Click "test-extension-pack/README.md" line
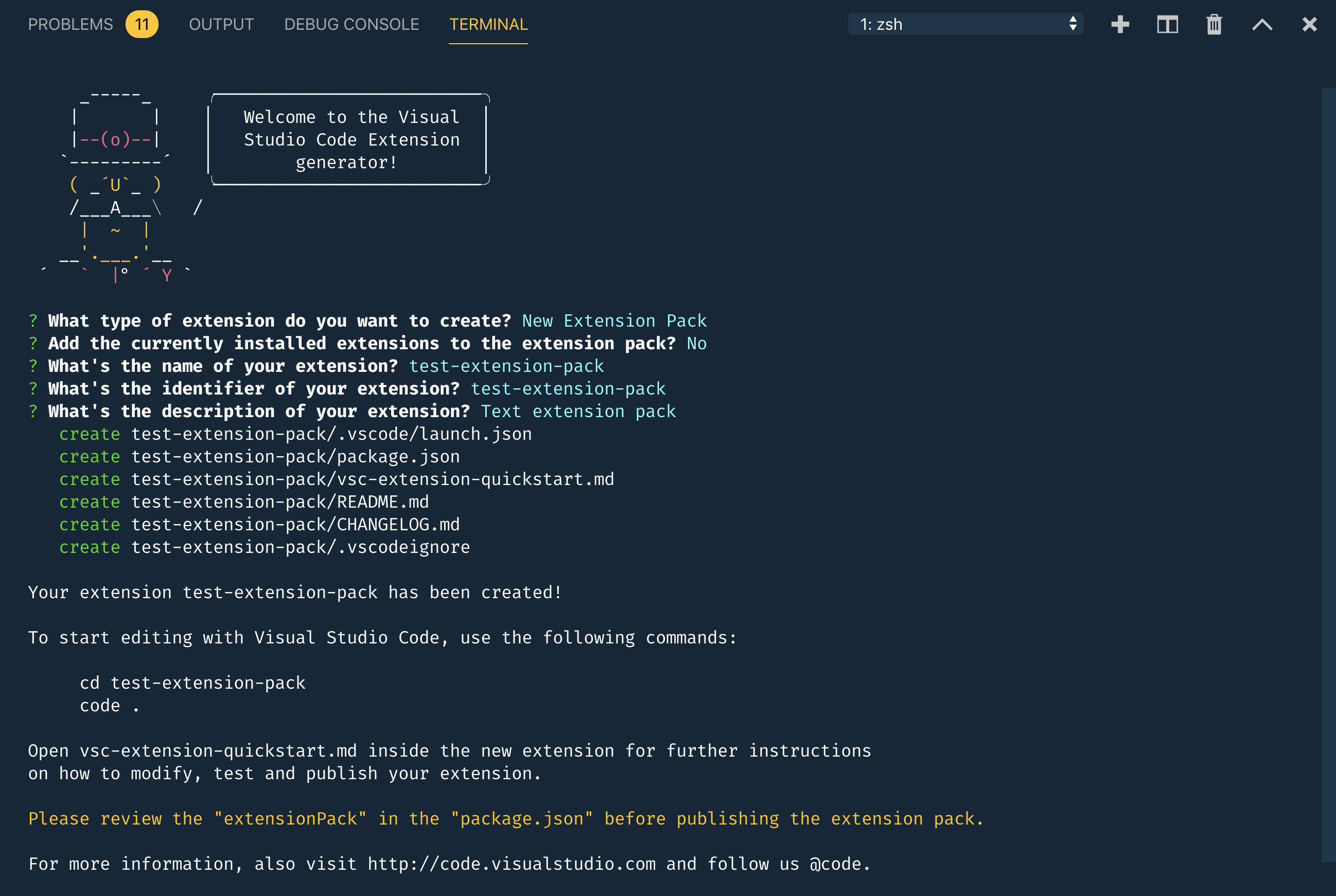The height and width of the screenshot is (896, 1336). (280, 501)
